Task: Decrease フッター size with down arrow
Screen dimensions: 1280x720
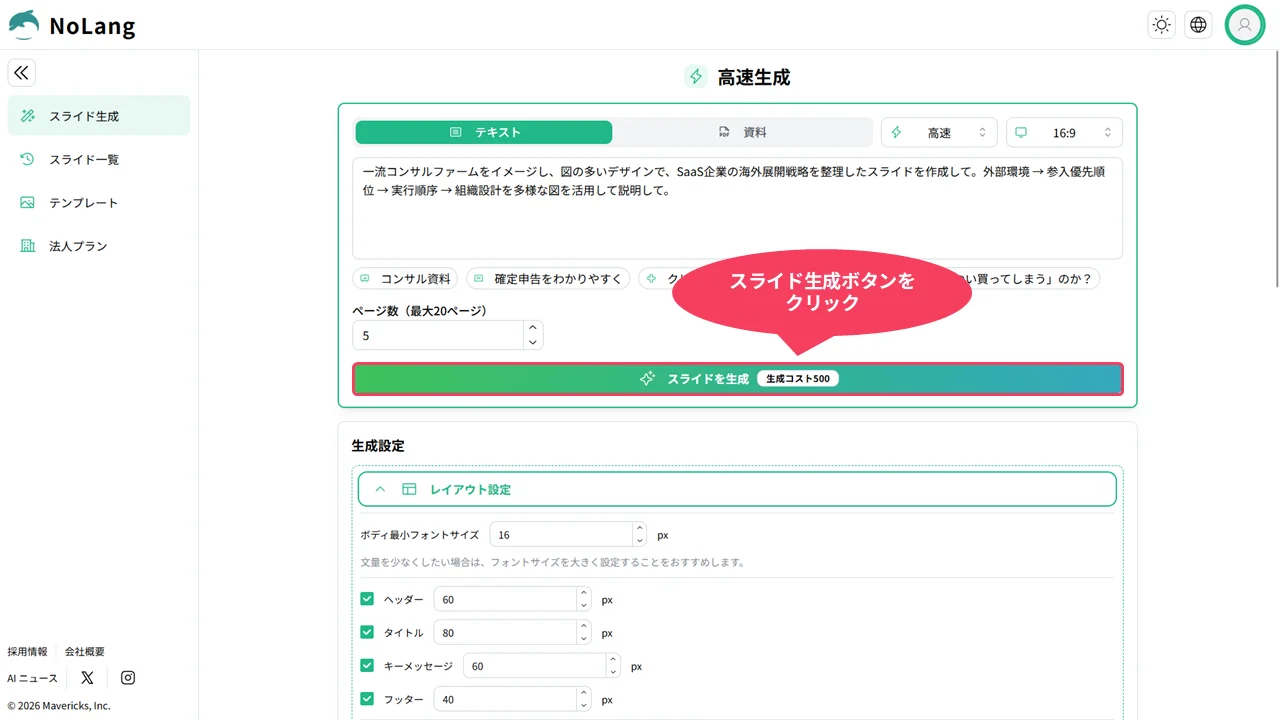Action: pyautogui.click(x=584, y=706)
